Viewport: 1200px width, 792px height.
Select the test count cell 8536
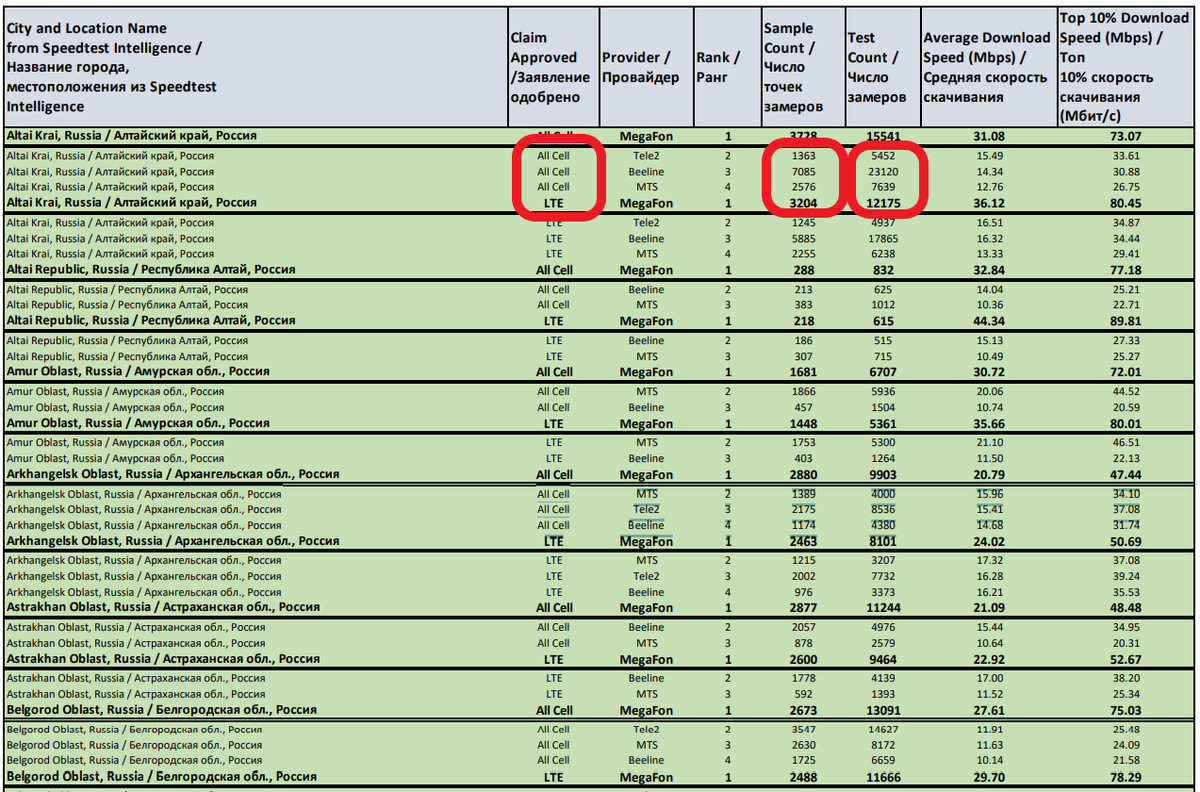(882, 510)
